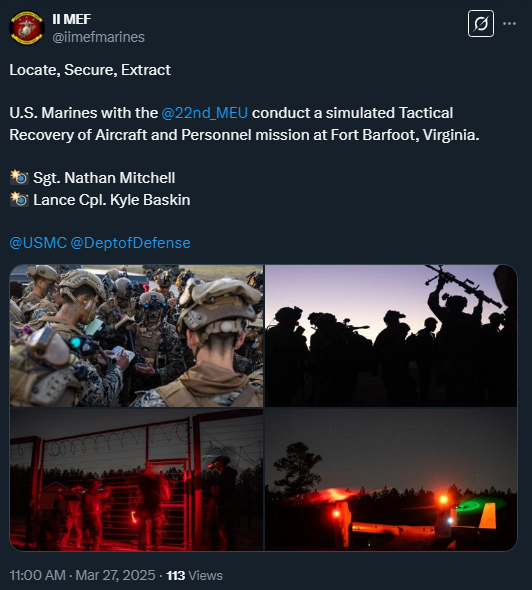This screenshot has height=590, width=532.
Task: Click the II MEF profile avatar
Action: click(x=27, y=28)
